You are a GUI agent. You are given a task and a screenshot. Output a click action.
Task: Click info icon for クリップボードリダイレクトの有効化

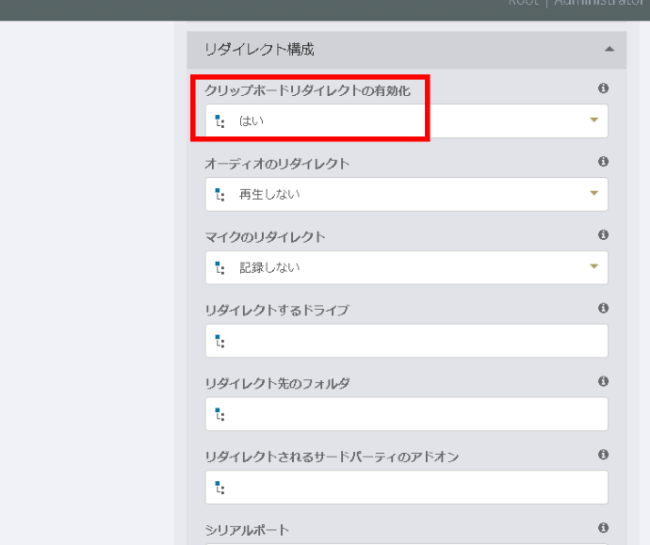pos(603,89)
